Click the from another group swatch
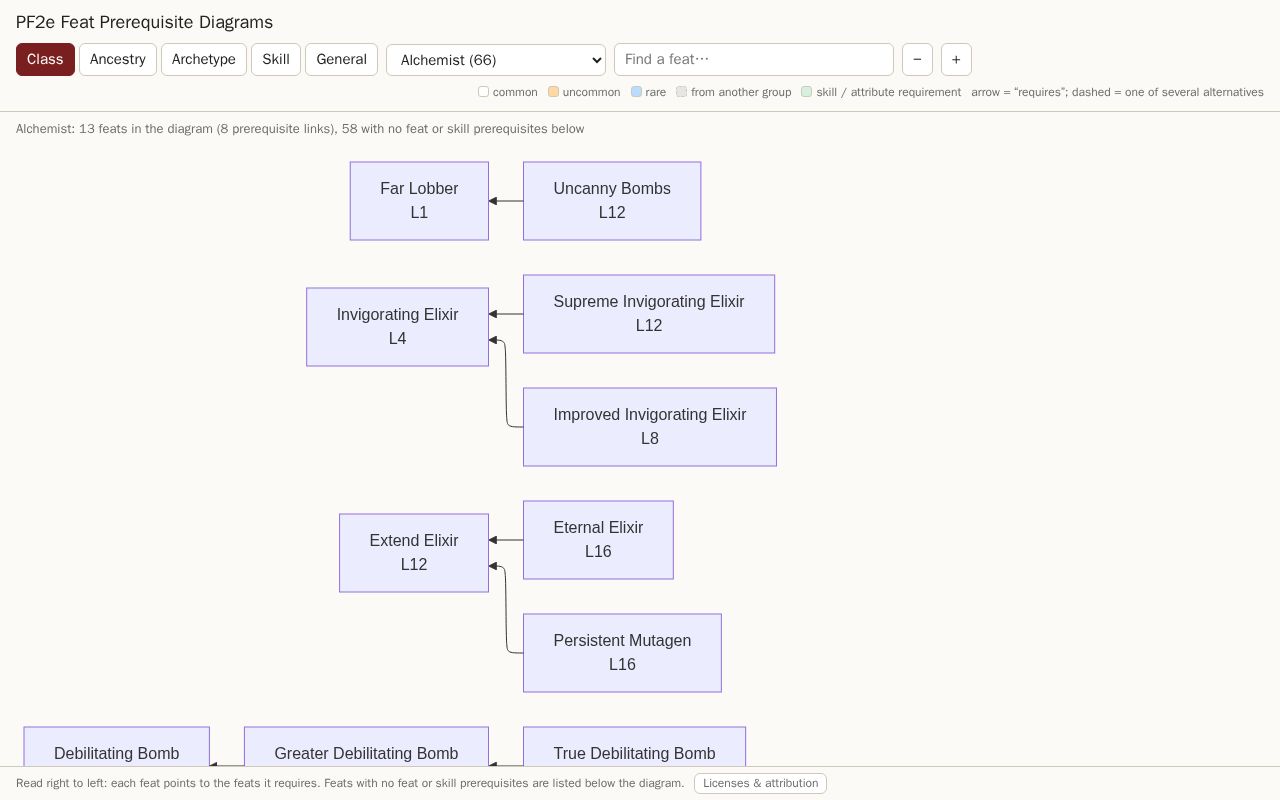Viewport: 1280px width, 800px height. coord(682,92)
